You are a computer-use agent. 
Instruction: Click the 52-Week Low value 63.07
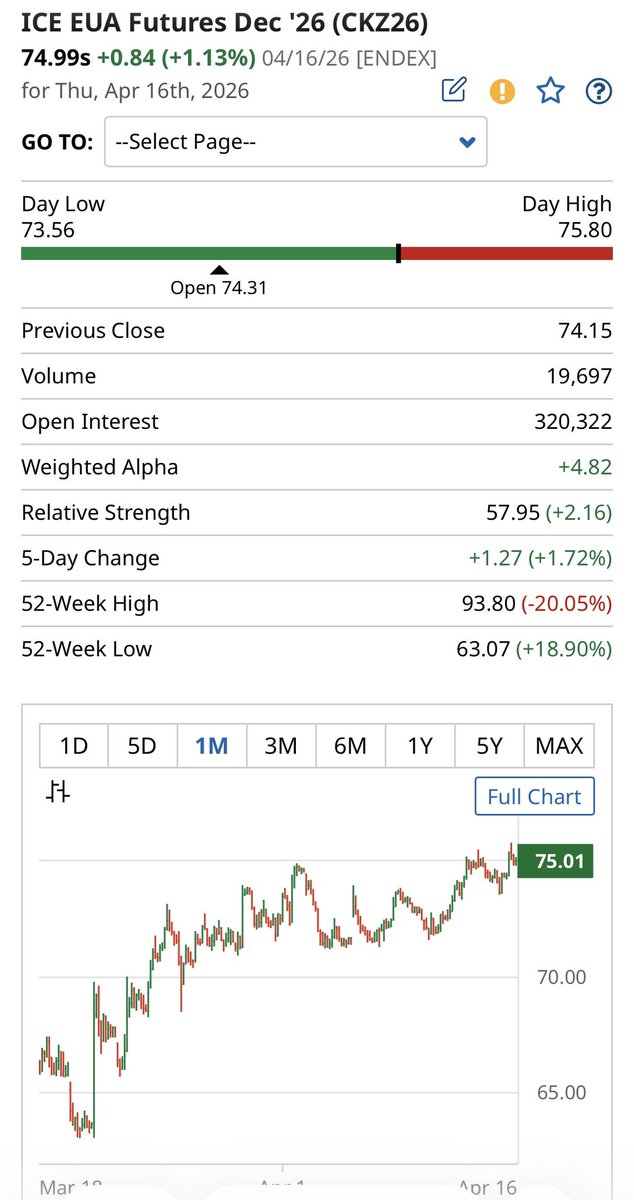tap(485, 649)
